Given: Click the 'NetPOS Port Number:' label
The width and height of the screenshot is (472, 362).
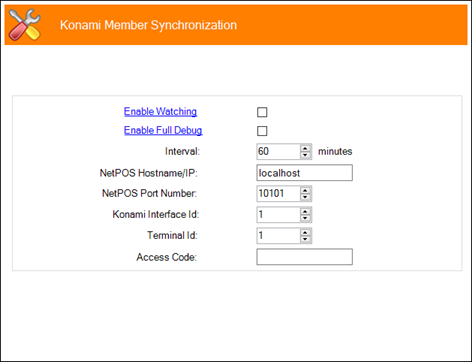Looking at the screenshot, I should [x=149, y=193].
